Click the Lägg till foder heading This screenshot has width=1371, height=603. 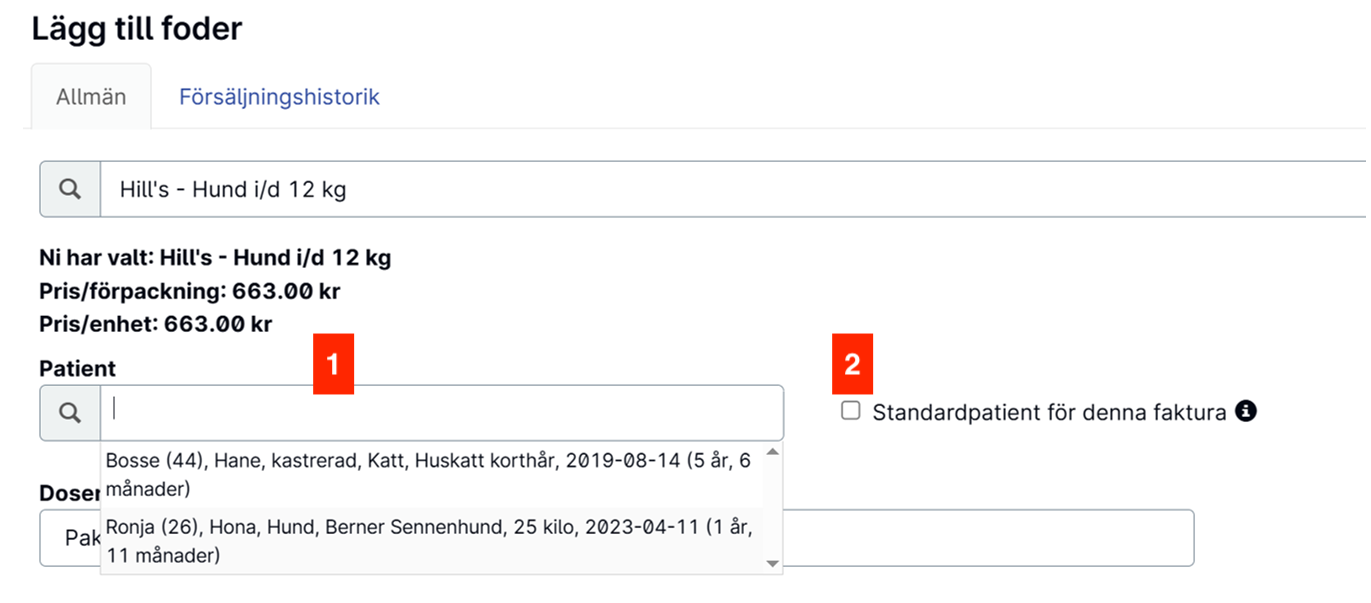click(137, 28)
